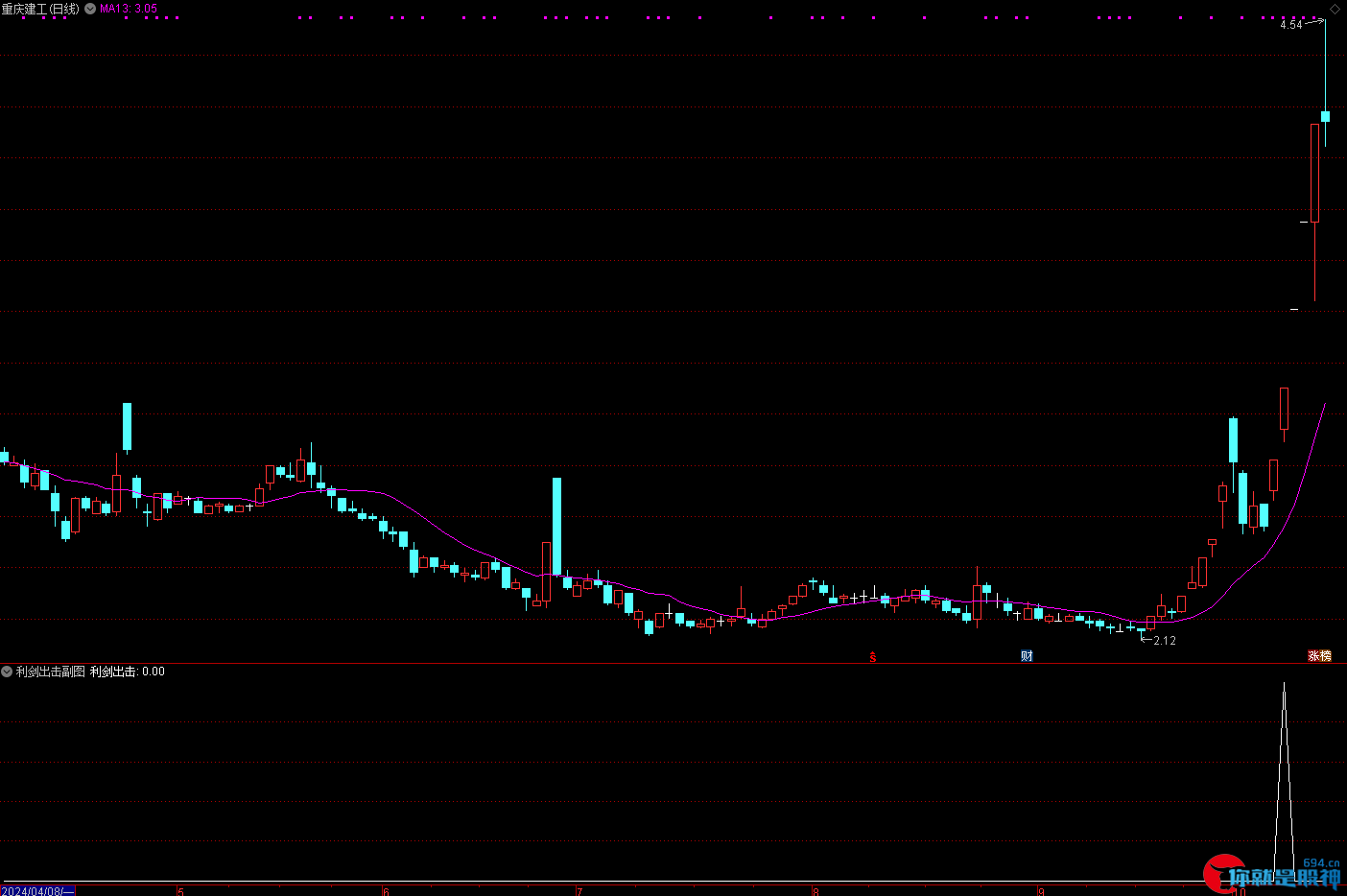
Task: Jump to month 6 on time axis
Action: pyautogui.click(x=386, y=891)
